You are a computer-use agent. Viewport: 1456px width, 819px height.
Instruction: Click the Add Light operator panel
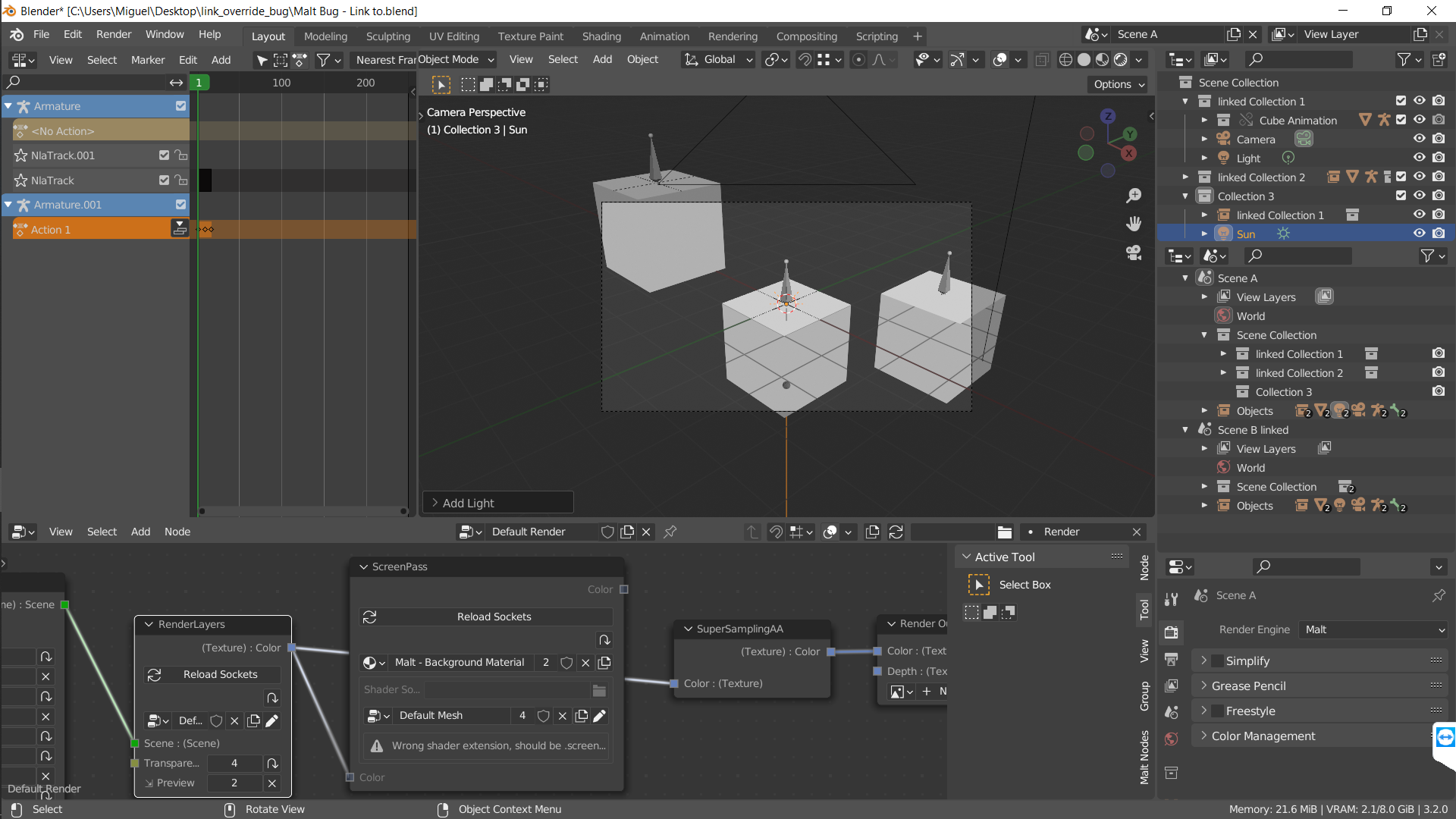point(497,502)
